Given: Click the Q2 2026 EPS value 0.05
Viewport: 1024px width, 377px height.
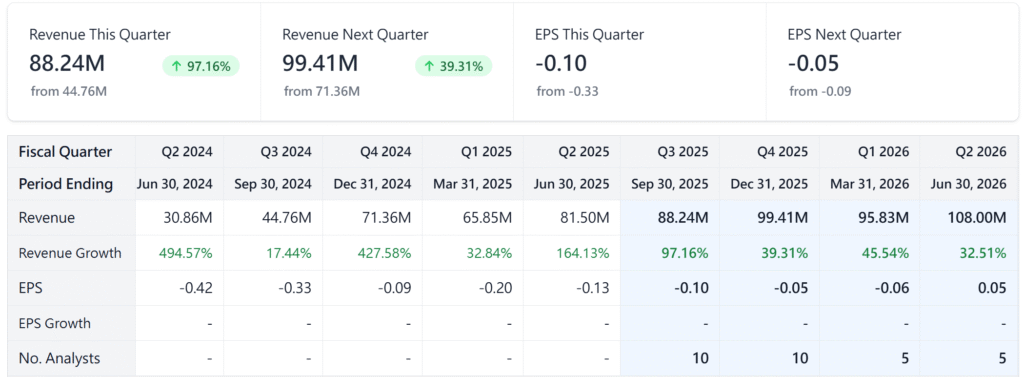Looking at the screenshot, I should point(992,288).
